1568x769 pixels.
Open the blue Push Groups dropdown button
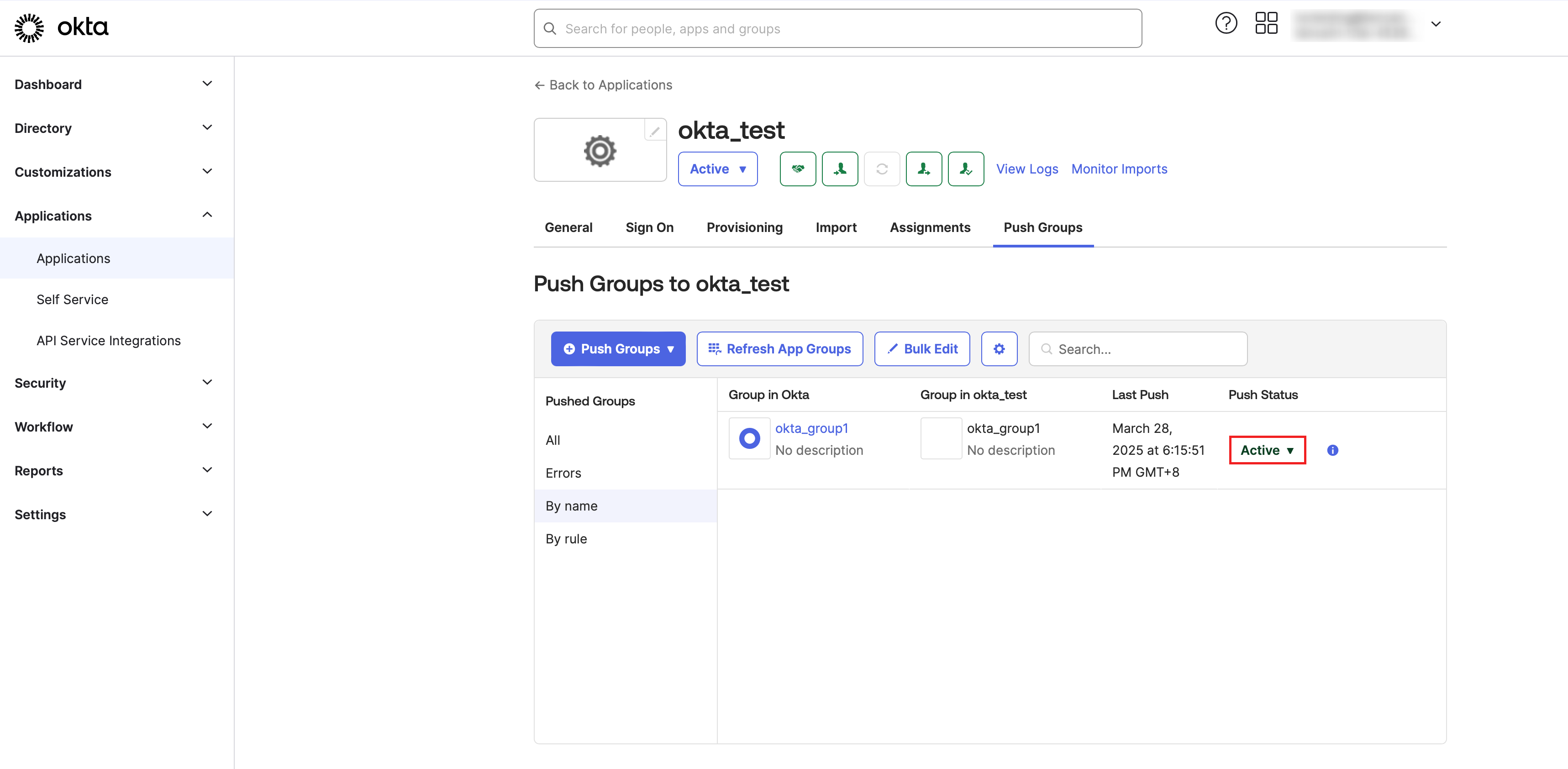618,349
